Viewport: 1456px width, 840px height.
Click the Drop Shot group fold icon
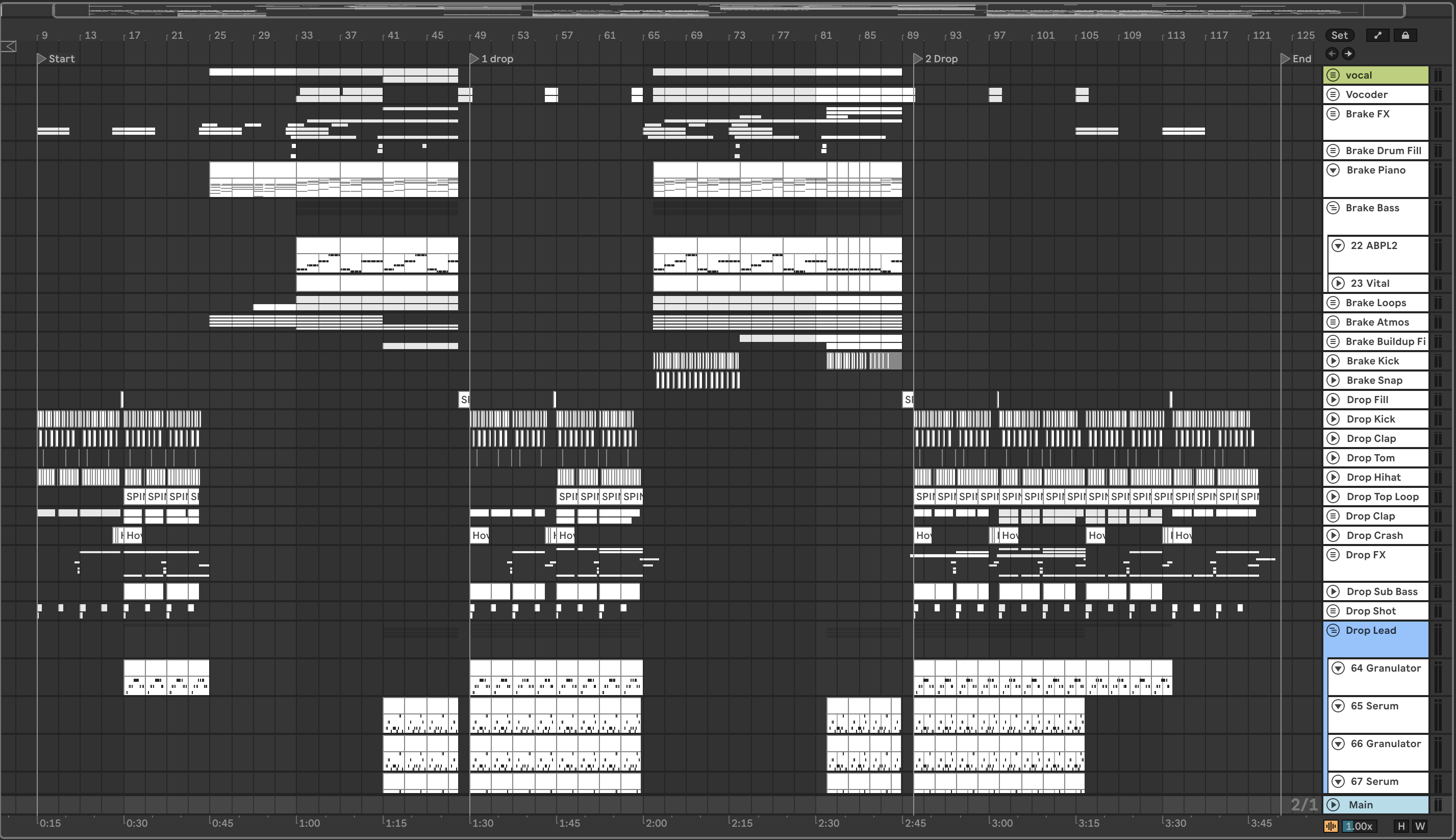(x=1333, y=611)
